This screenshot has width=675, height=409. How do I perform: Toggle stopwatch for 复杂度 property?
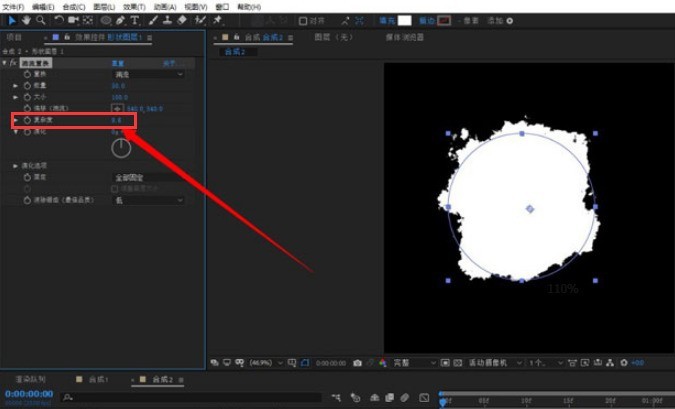[x=27, y=120]
